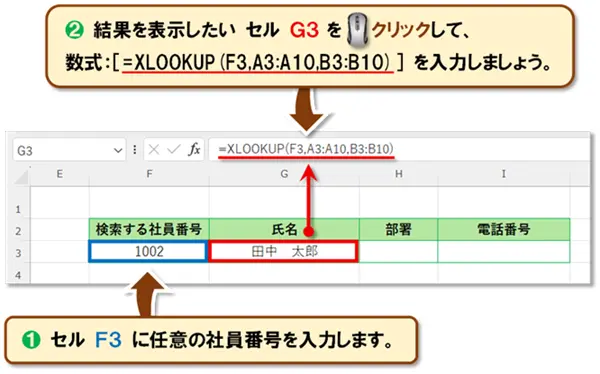Select row 4 header

click(18, 274)
